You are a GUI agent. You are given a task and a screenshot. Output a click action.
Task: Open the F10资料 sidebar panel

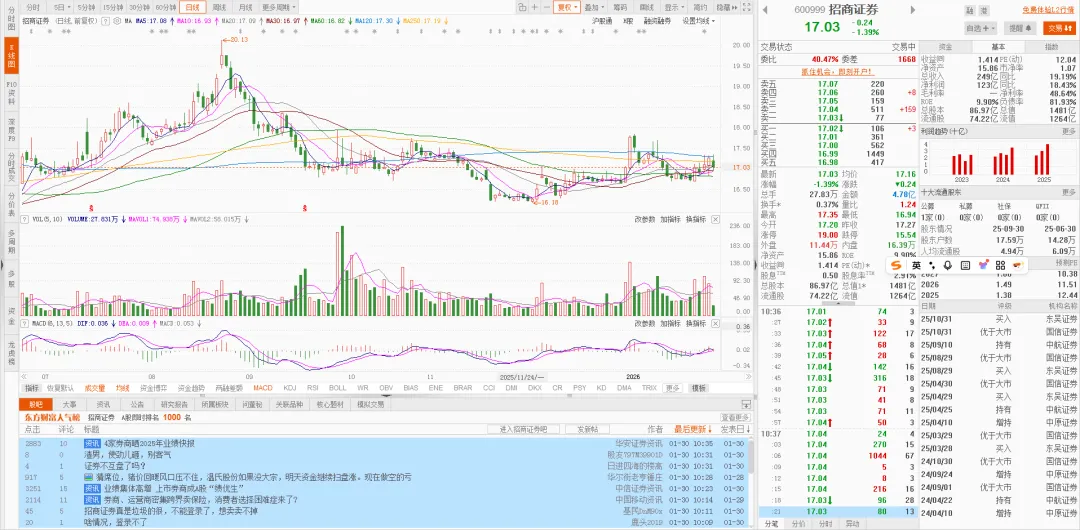[x=11, y=94]
